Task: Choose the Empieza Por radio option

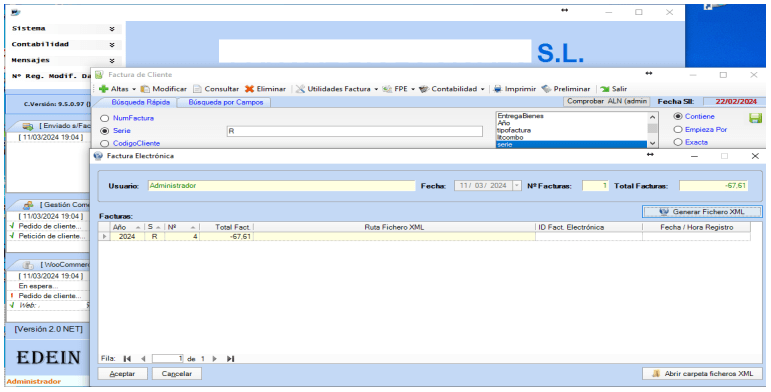Action: (678, 130)
